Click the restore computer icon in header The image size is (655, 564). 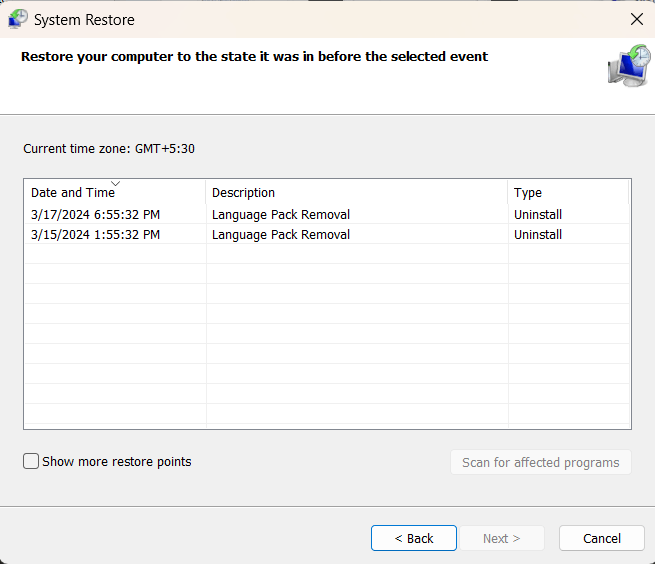coord(628,65)
